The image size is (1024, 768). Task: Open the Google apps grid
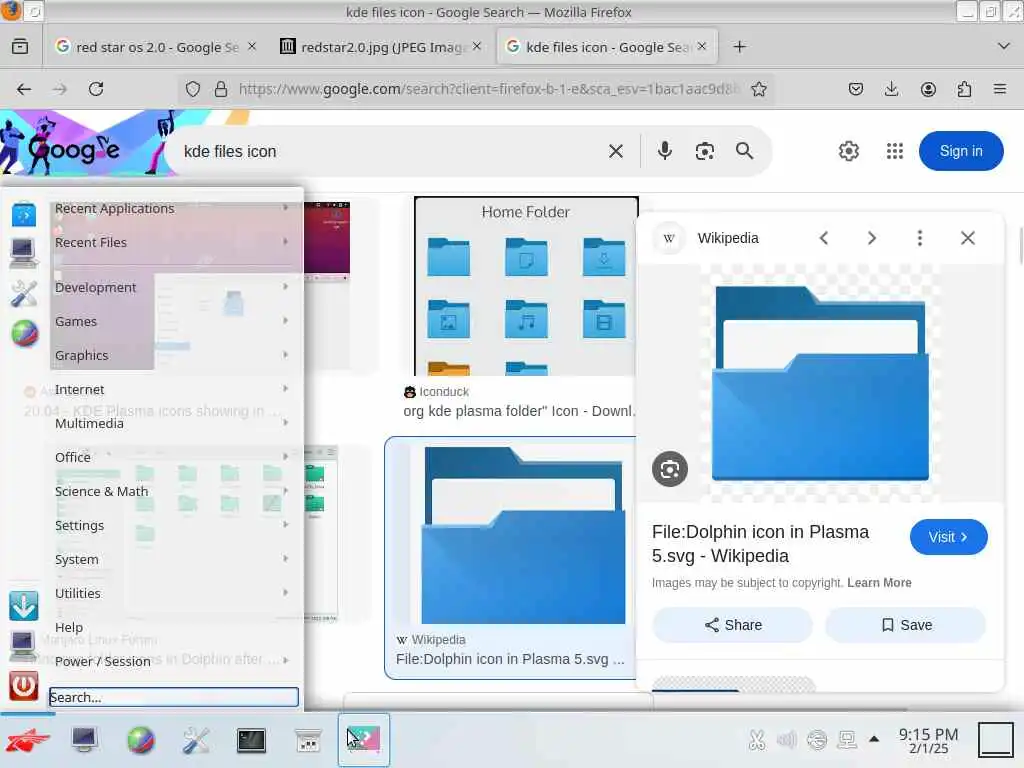coord(895,151)
